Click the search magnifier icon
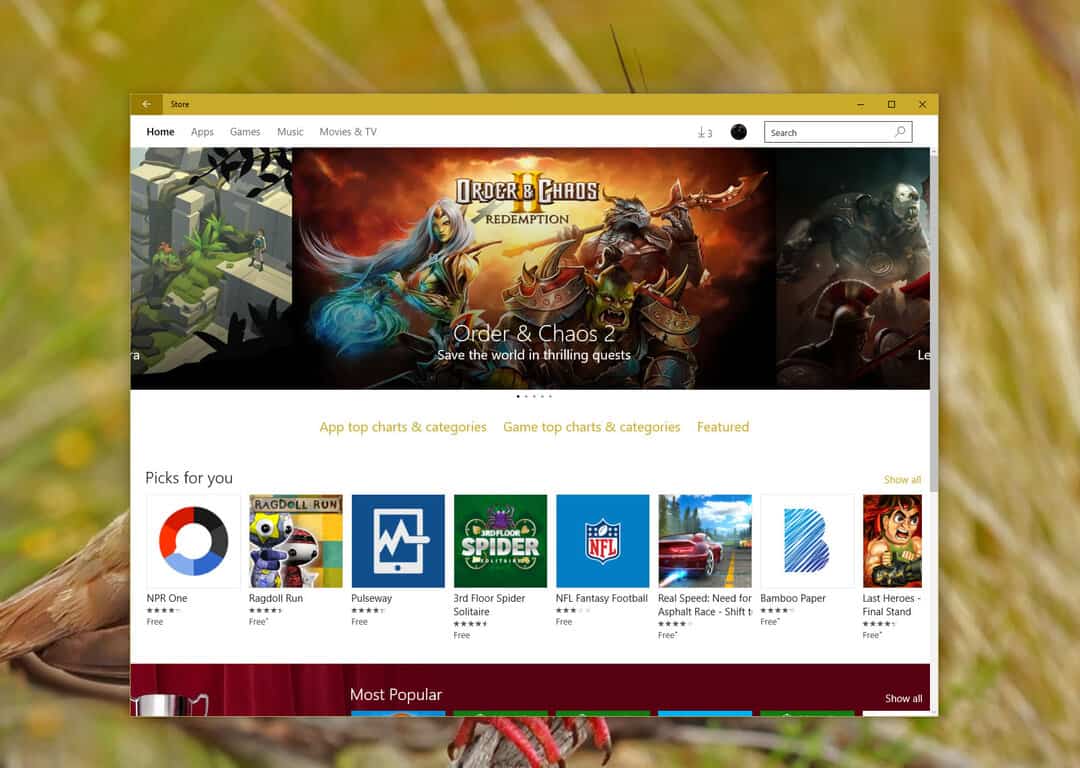1080x768 pixels. click(900, 132)
